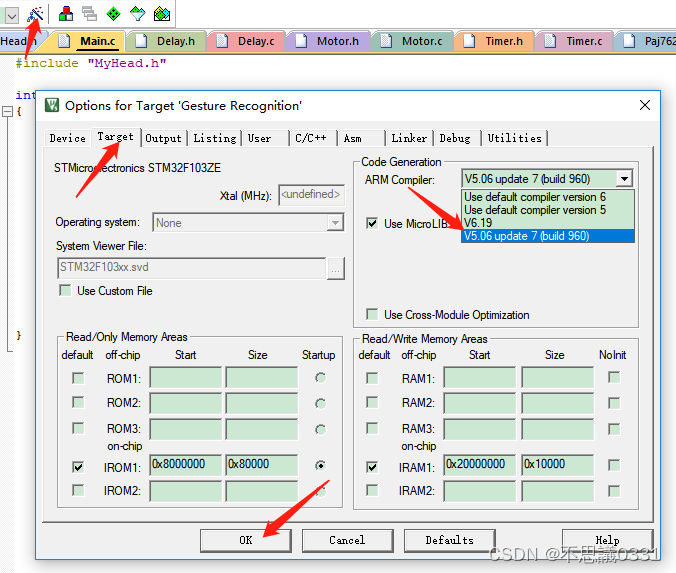
Task: Select the ROM1 Startup radio button
Action: coord(320,378)
